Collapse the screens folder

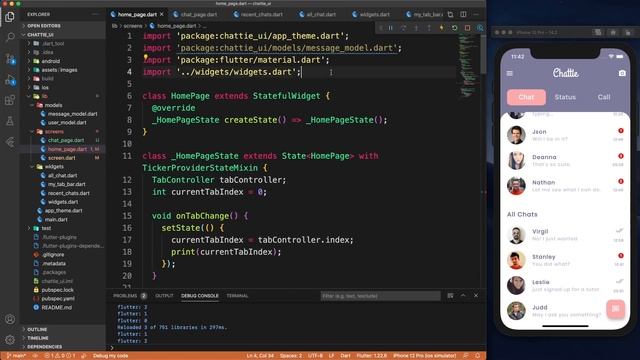(x=63, y=131)
